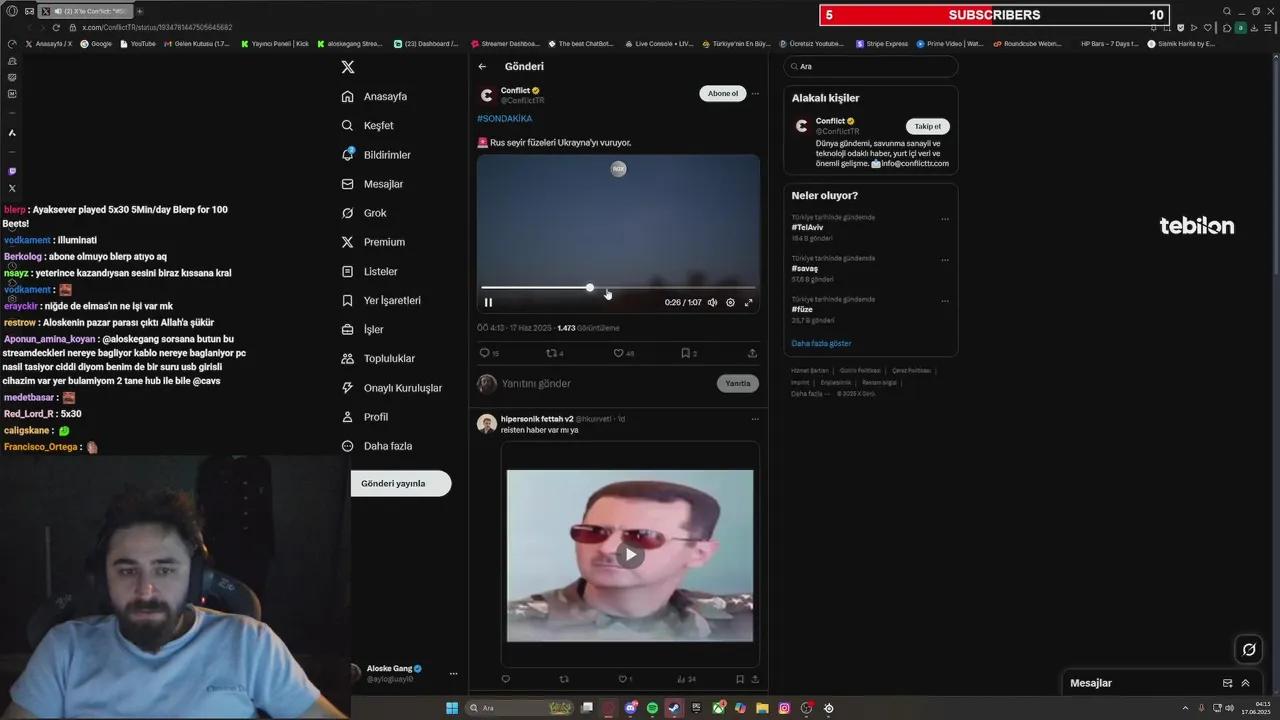Open options for #TelAviv trend
The width and height of the screenshot is (1280, 720).
(x=945, y=219)
